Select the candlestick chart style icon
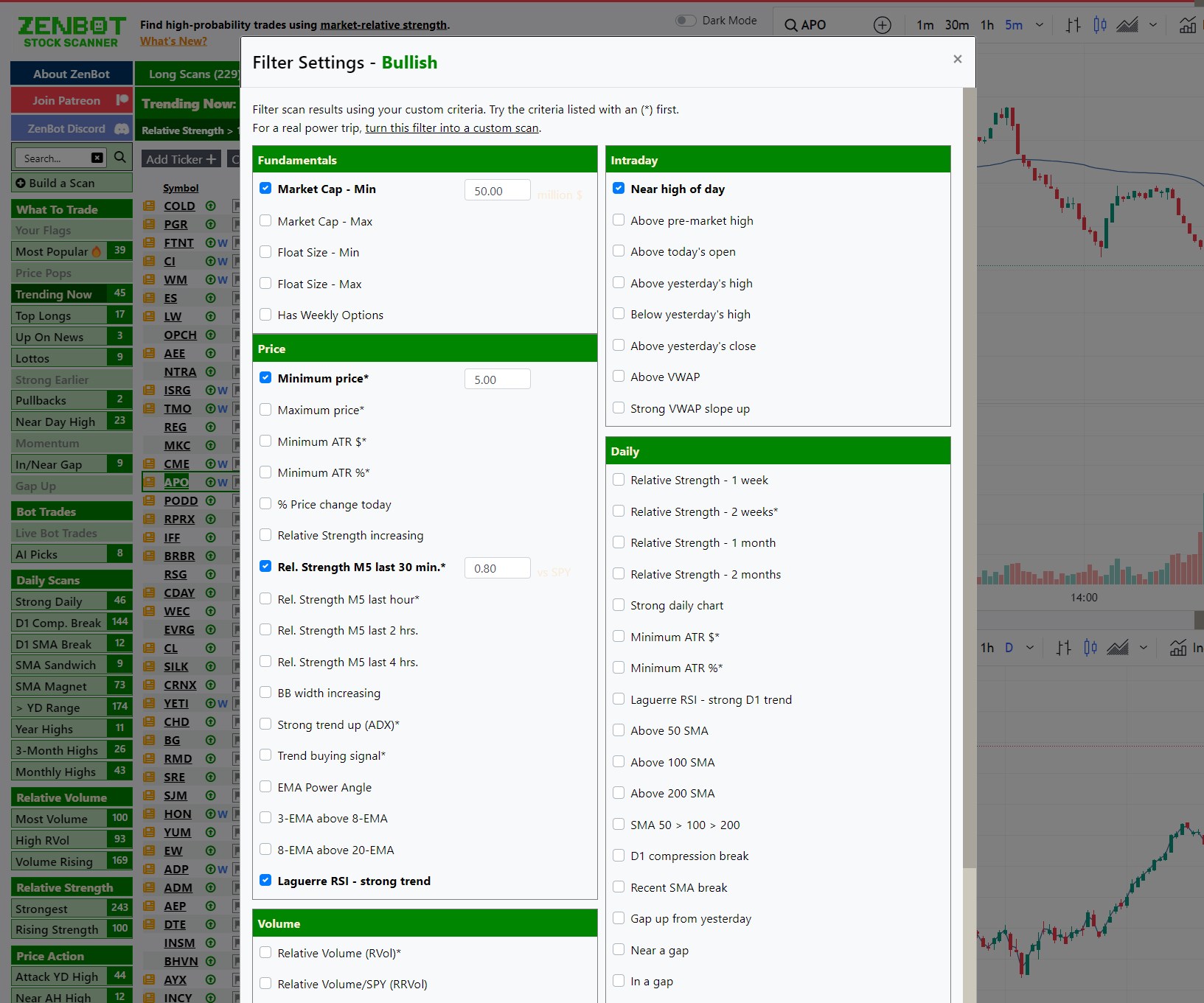The width and height of the screenshot is (1204, 1003). pos(1100,24)
